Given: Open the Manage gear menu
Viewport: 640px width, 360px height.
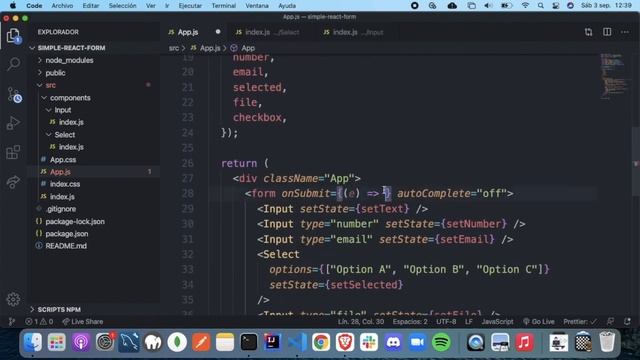Looking at the screenshot, I should coord(13,299).
